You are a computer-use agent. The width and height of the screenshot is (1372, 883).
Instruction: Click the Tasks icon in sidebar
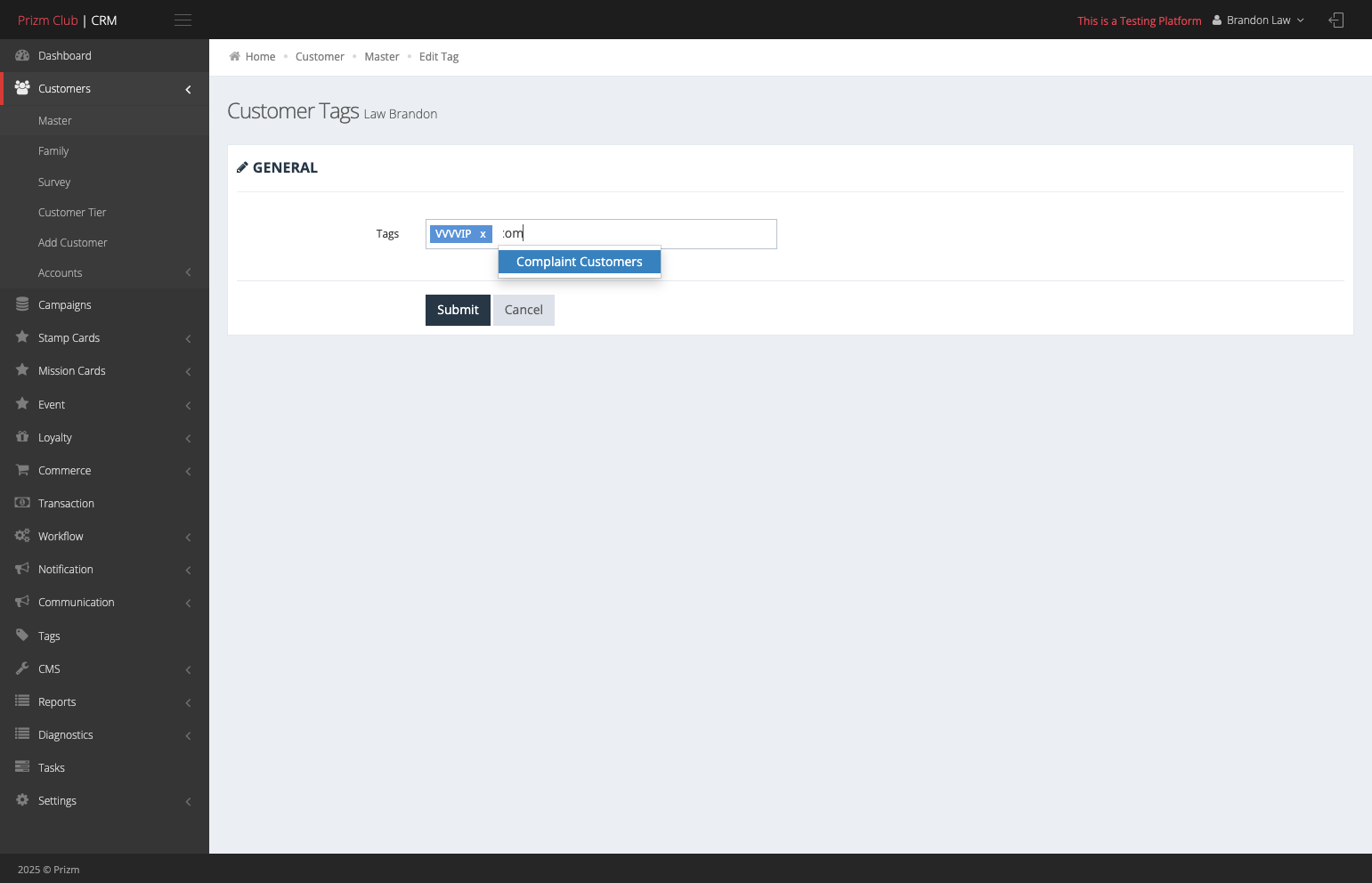[22, 767]
